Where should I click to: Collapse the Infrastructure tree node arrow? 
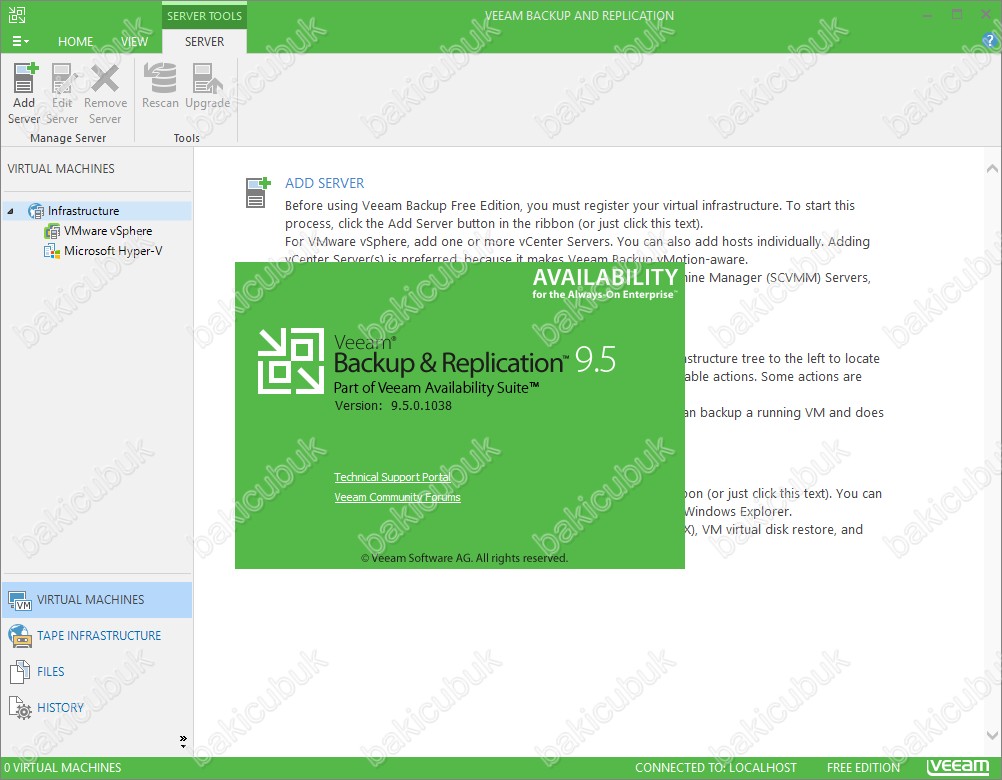click(x=11, y=211)
